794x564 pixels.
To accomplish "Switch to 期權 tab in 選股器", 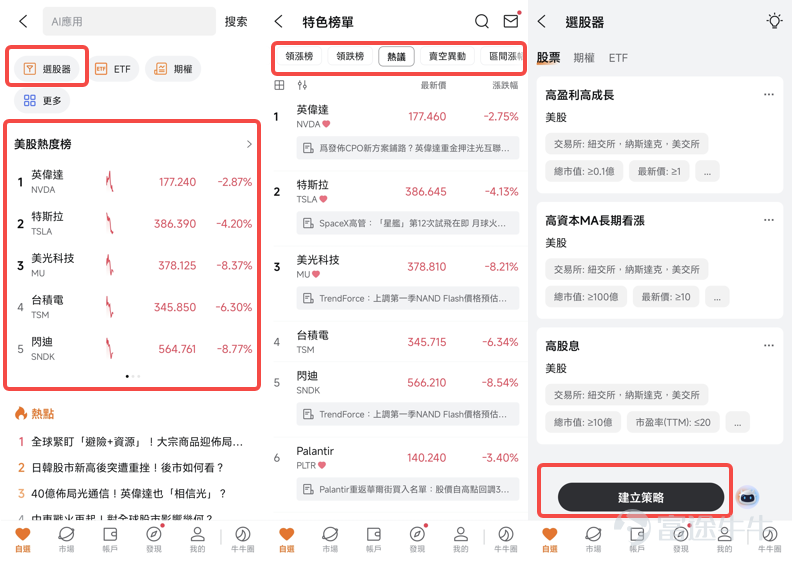I will coord(584,58).
